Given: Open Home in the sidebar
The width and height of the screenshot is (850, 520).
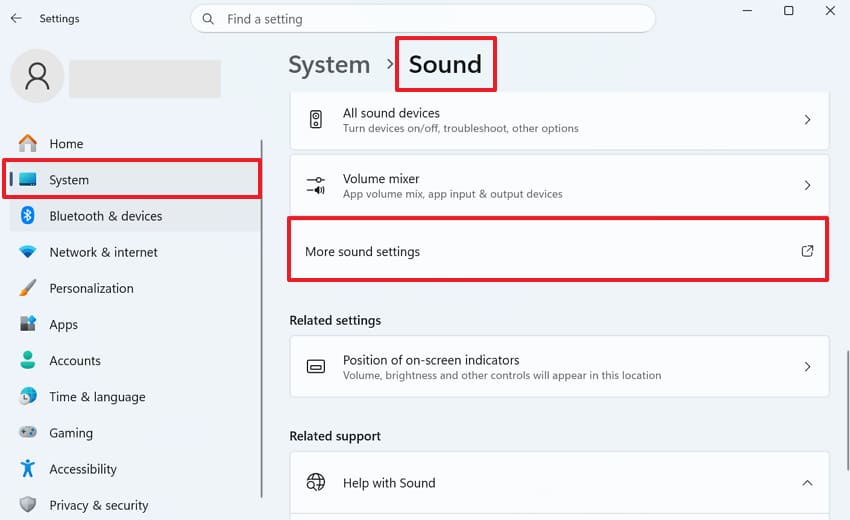Looking at the screenshot, I should (134, 144).
